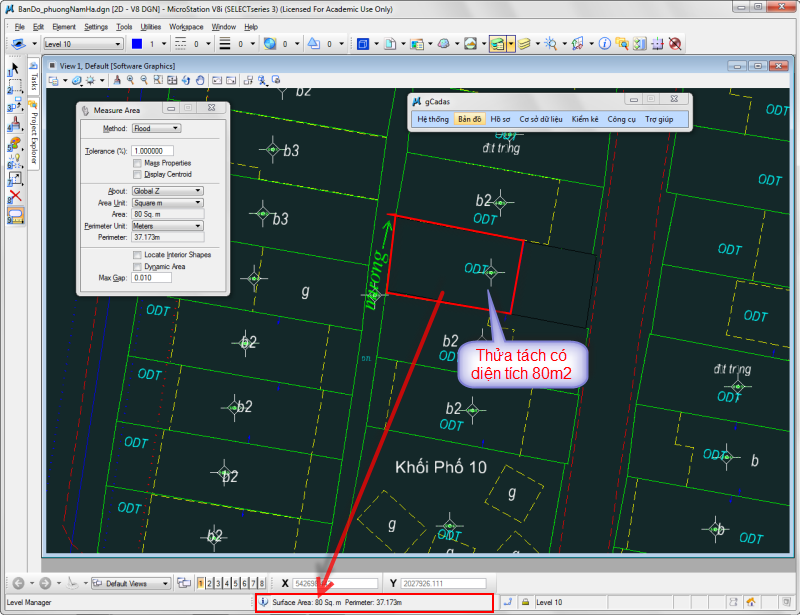
Task: Expand the Area Unit dropdown
Action: [x=167, y=202]
